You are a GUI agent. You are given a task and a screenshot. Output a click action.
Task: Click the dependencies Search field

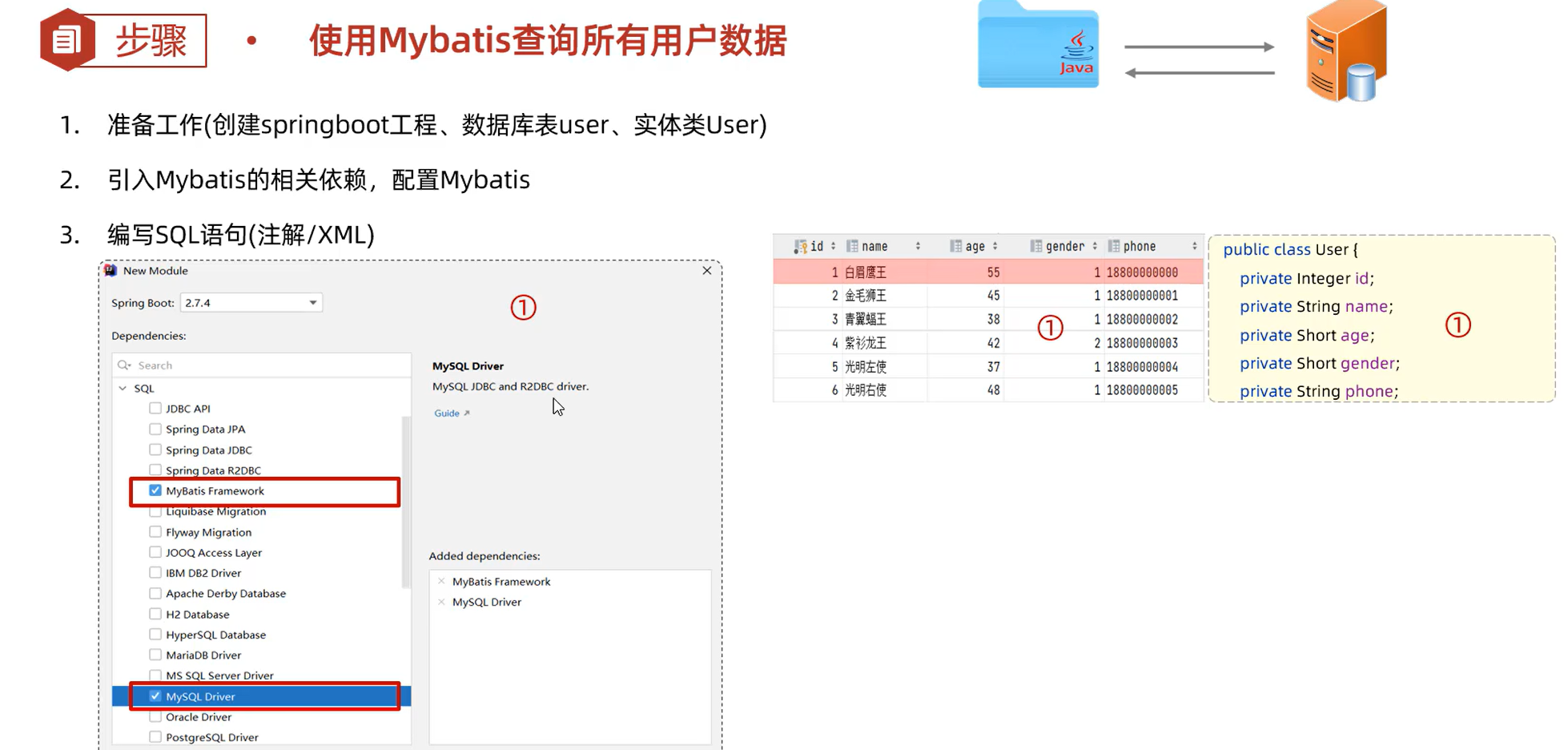pyautogui.click(x=262, y=365)
